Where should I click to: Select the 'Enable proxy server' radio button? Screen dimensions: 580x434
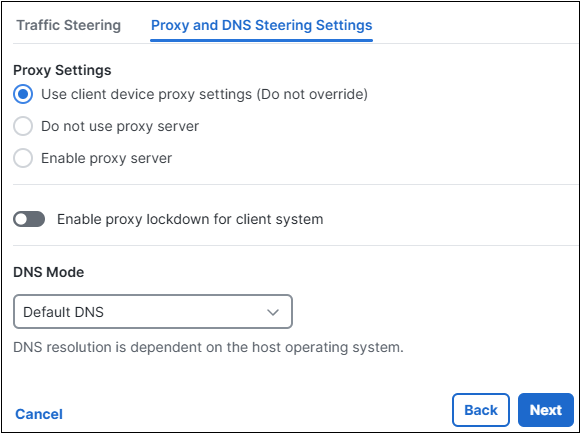(23, 158)
